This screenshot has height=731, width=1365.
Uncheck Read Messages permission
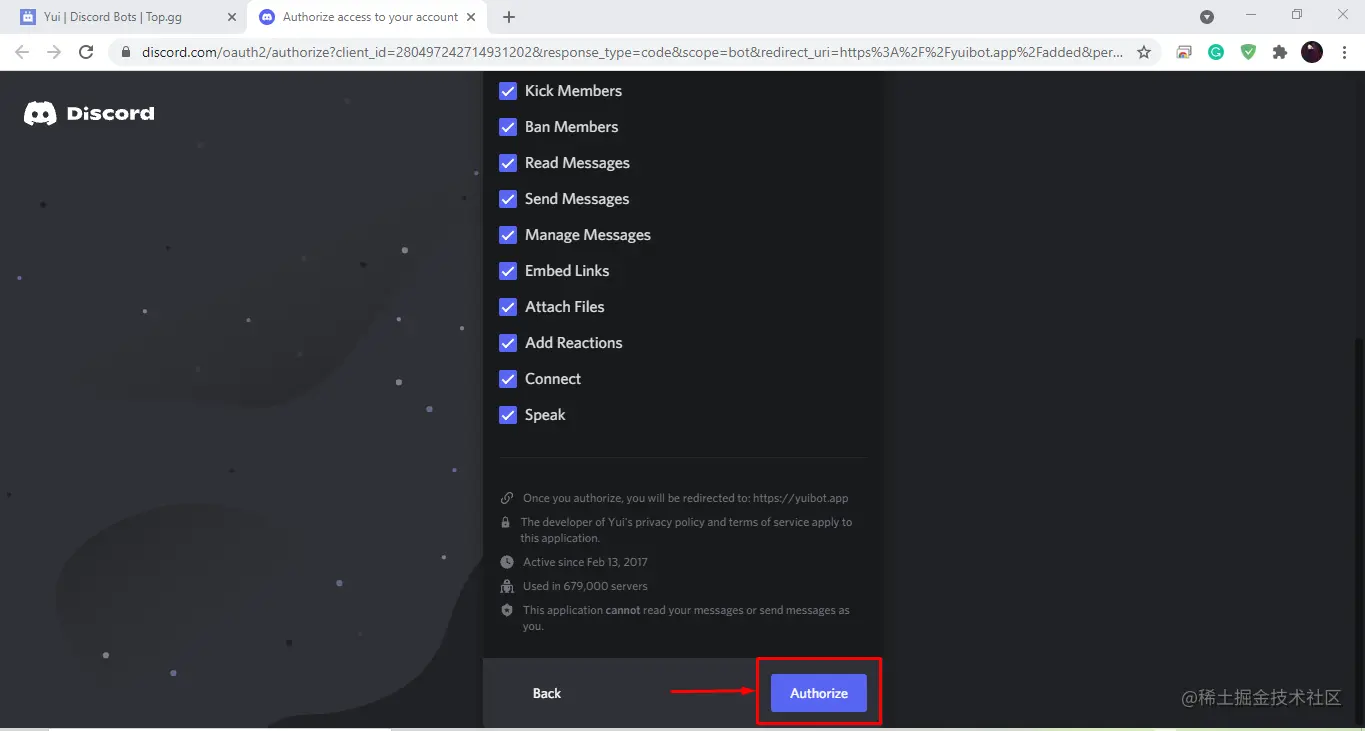(508, 163)
